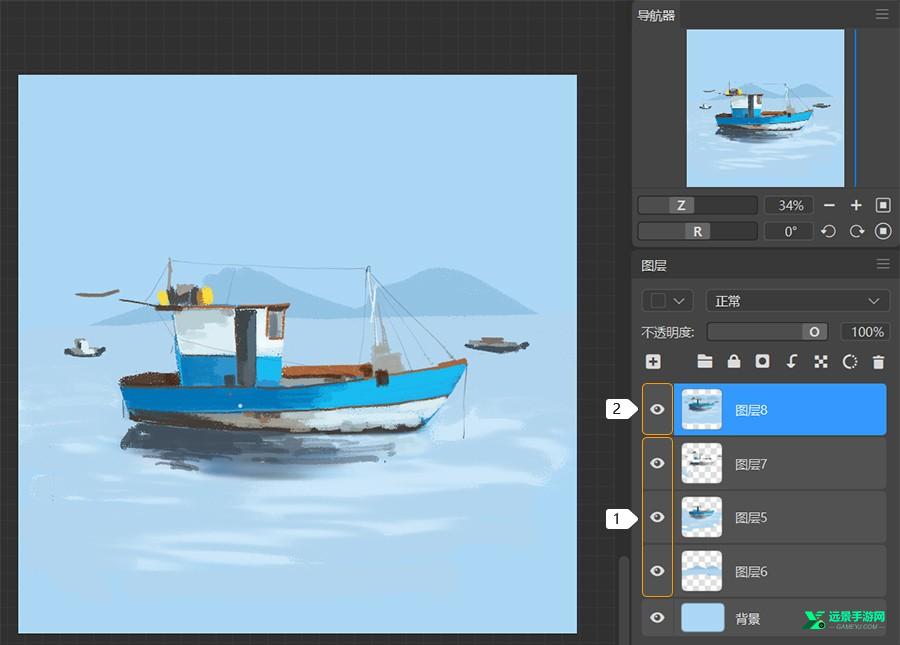Click the 0° rotation value field
Screen dimensions: 900x645
click(790, 231)
